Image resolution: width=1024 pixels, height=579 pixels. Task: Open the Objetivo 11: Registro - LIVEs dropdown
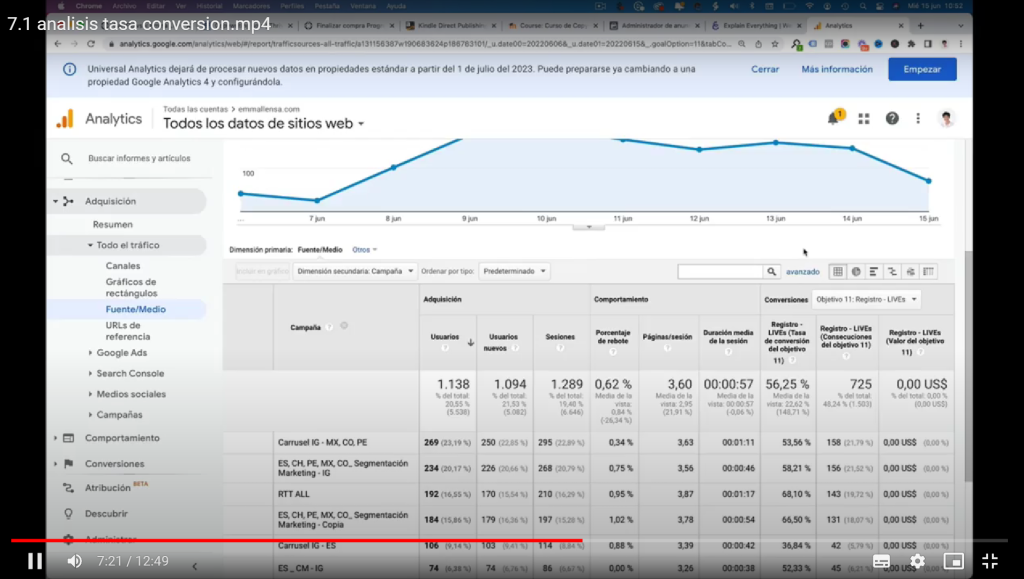[x=866, y=299]
